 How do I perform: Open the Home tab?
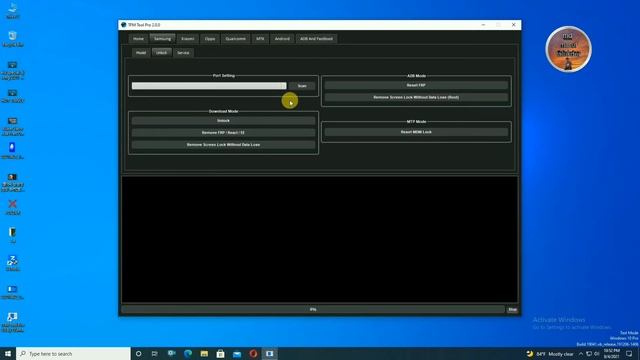click(138, 39)
